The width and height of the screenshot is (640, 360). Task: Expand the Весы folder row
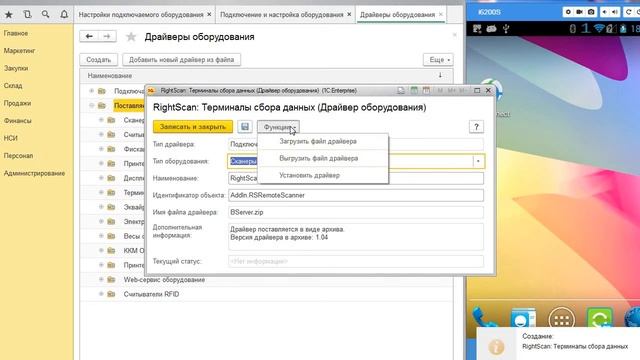coord(101,236)
